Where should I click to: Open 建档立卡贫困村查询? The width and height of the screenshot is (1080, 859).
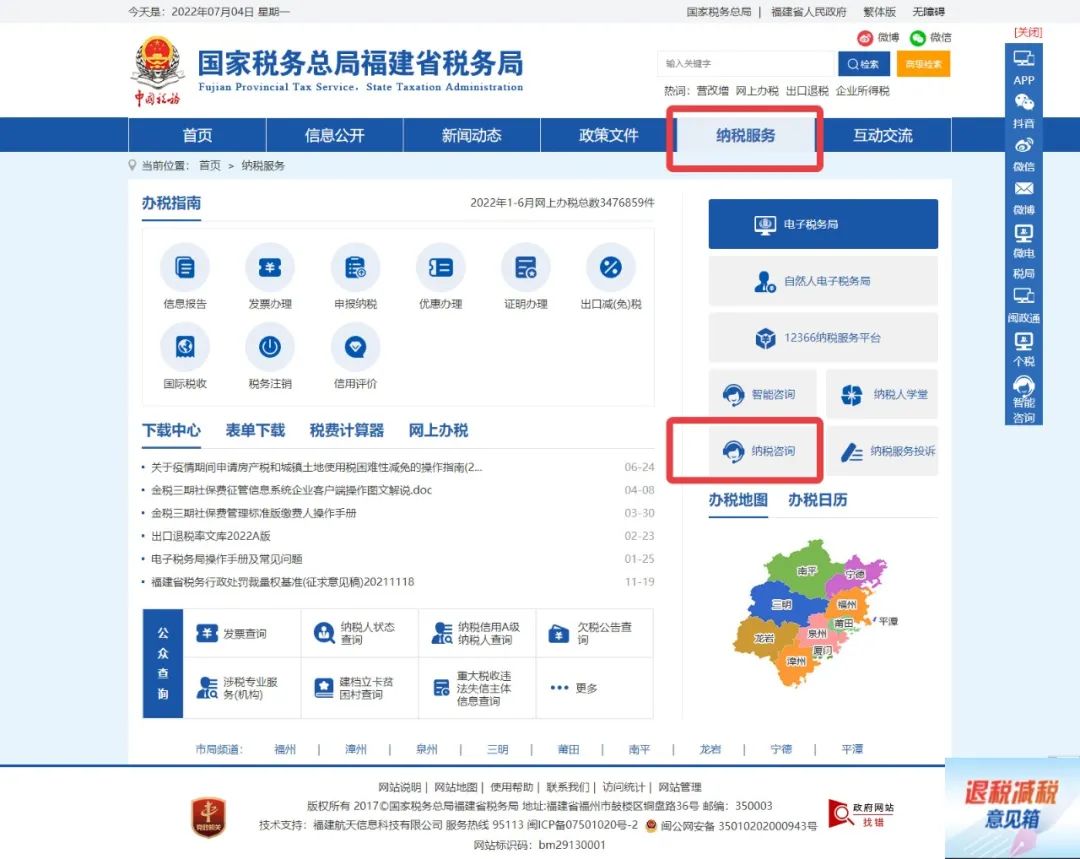pyautogui.click(x=353, y=687)
